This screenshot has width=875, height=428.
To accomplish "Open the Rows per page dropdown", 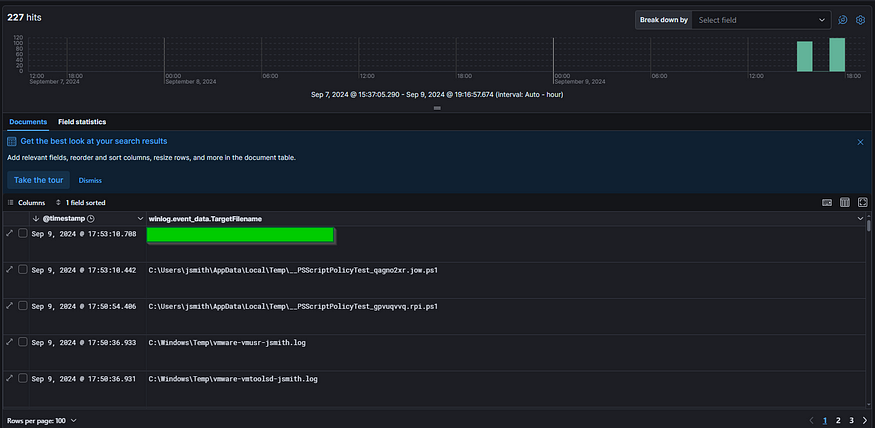I will point(41,420).
